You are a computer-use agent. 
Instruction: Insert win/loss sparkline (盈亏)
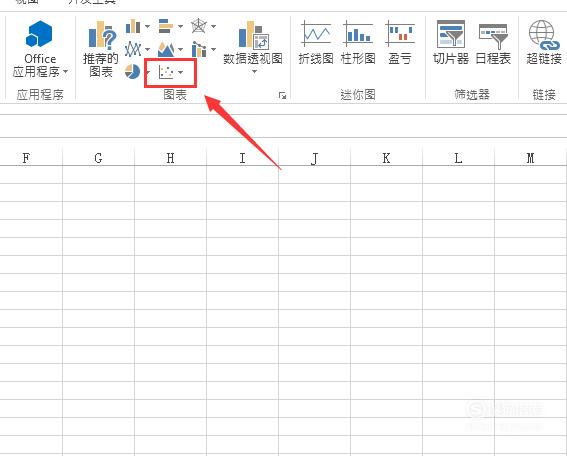400,43
